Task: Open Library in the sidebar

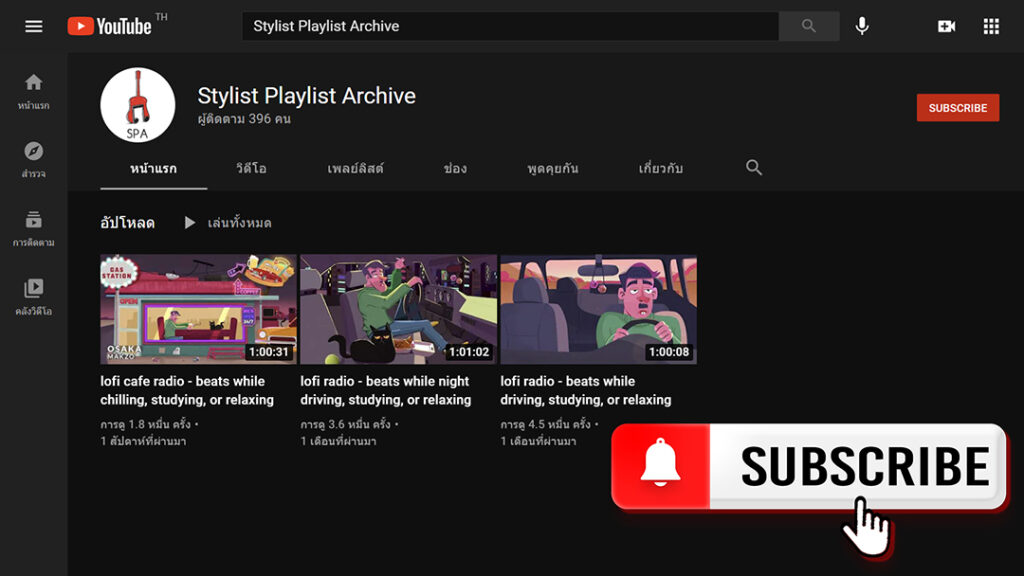Action: [34, 296]
